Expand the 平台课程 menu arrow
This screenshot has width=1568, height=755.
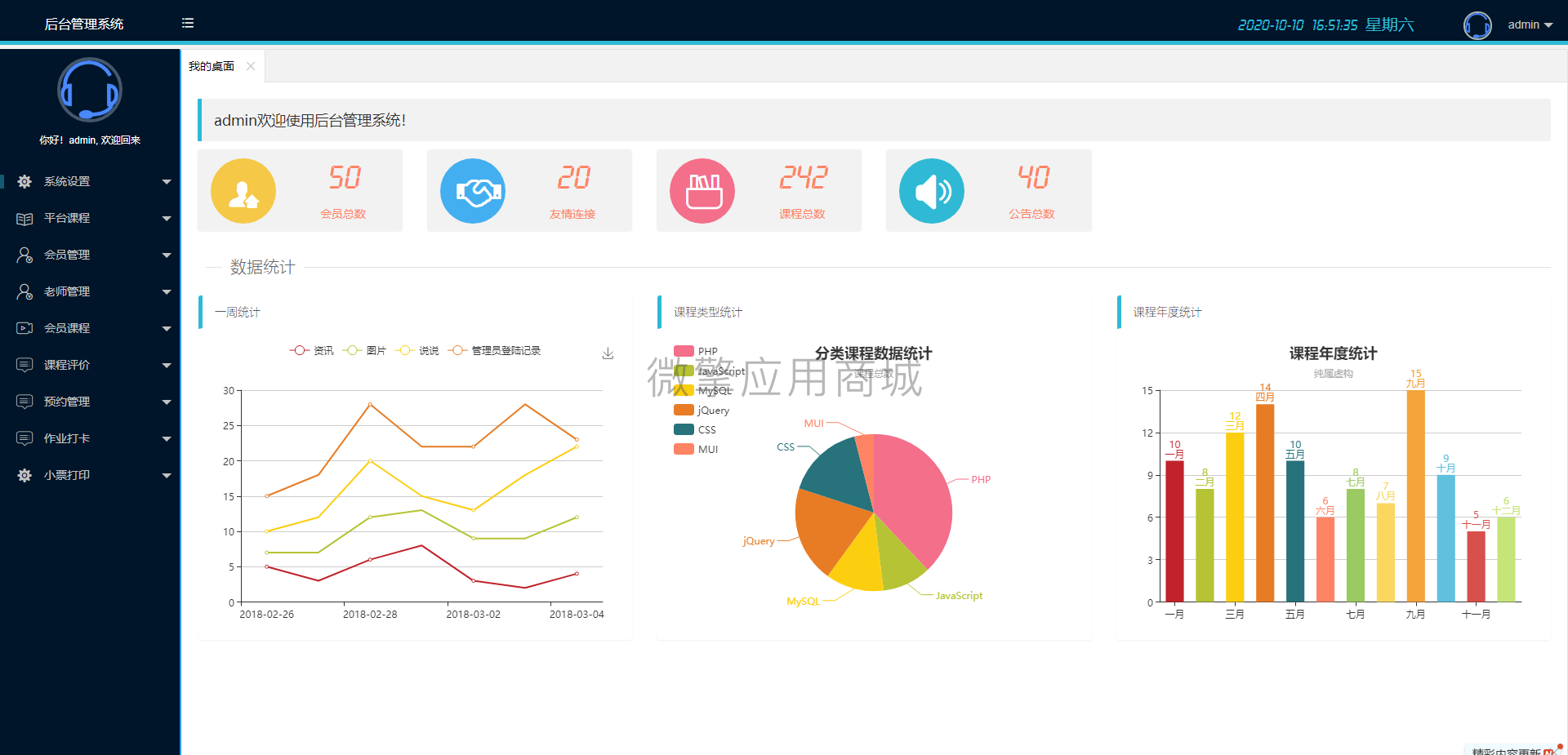167,219
